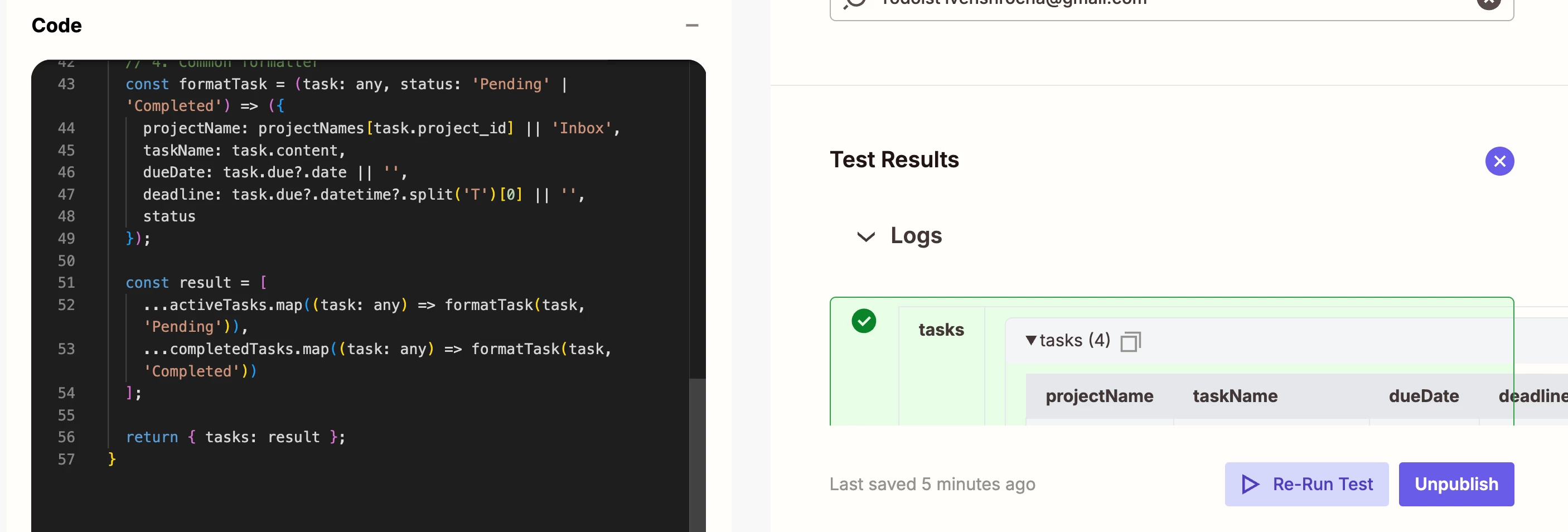Click the dueDate column header

pos(1424,396)
